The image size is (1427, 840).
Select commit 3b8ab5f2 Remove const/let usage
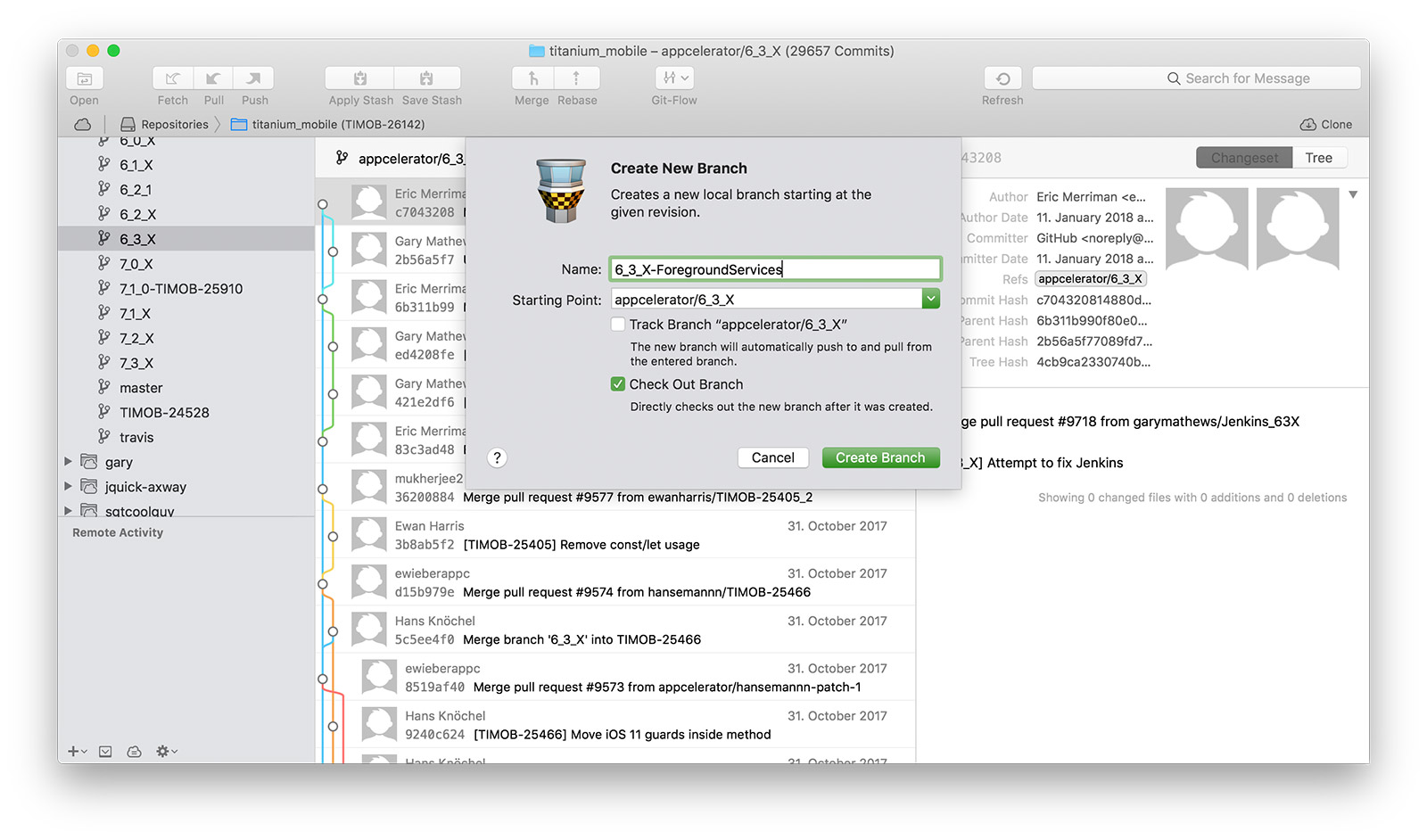[615, 535]
